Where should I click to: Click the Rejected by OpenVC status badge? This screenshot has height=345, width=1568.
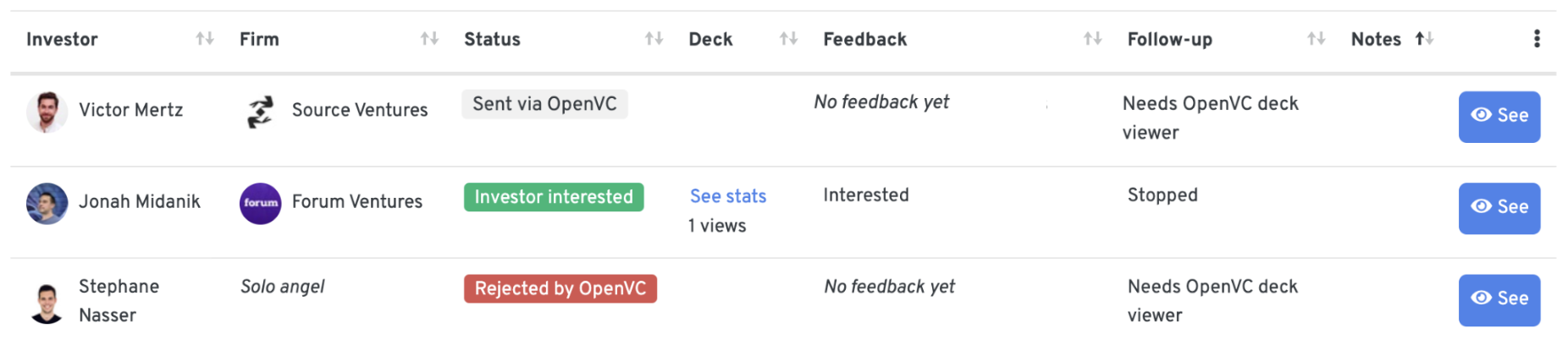click(560, 288)
